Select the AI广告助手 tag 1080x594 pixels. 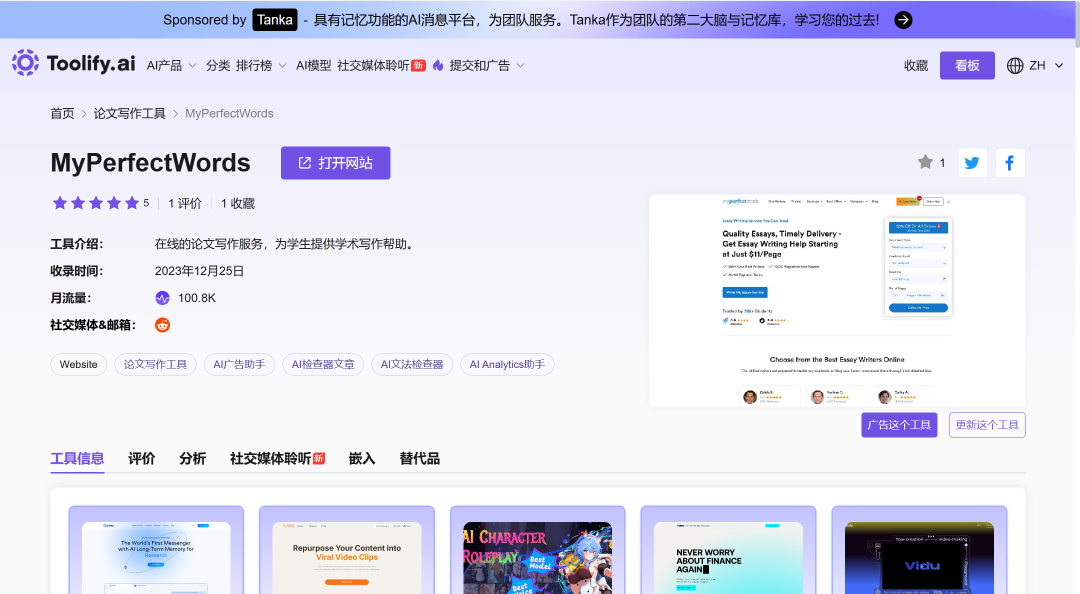(x=239, y=365)
